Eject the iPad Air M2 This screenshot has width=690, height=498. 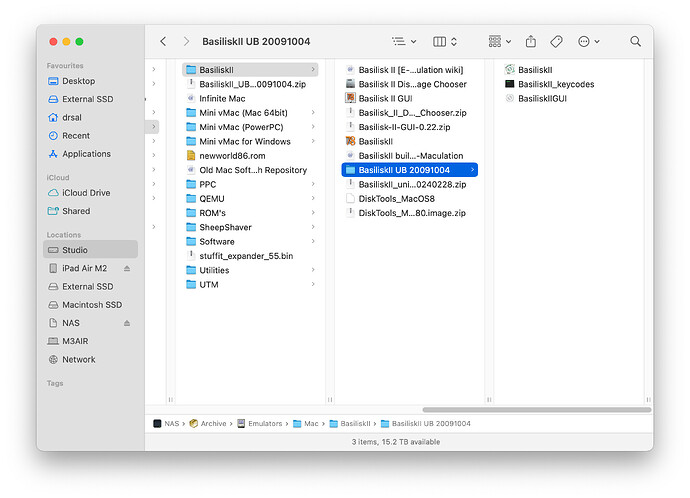[x=127, y=268]
